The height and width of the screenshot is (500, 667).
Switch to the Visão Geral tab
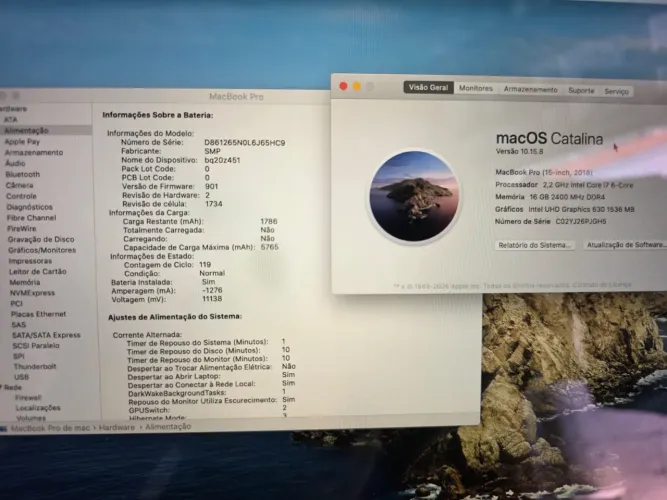point(428,87)
